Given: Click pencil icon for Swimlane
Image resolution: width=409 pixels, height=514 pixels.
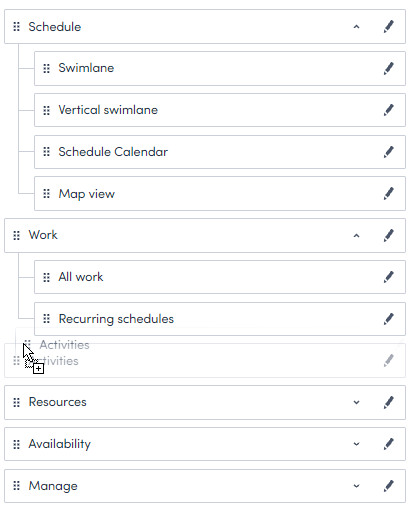Looking at the screenshot, I should [389, 68].
